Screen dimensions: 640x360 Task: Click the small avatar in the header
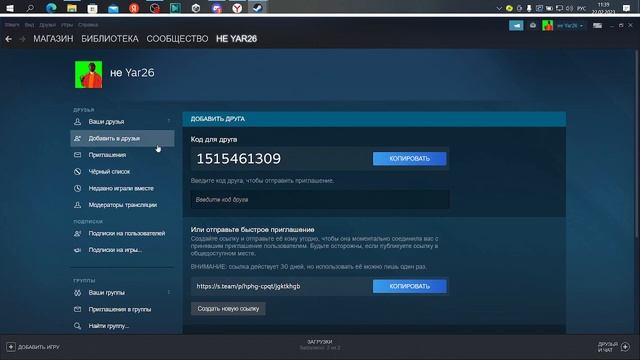[547, 25]
